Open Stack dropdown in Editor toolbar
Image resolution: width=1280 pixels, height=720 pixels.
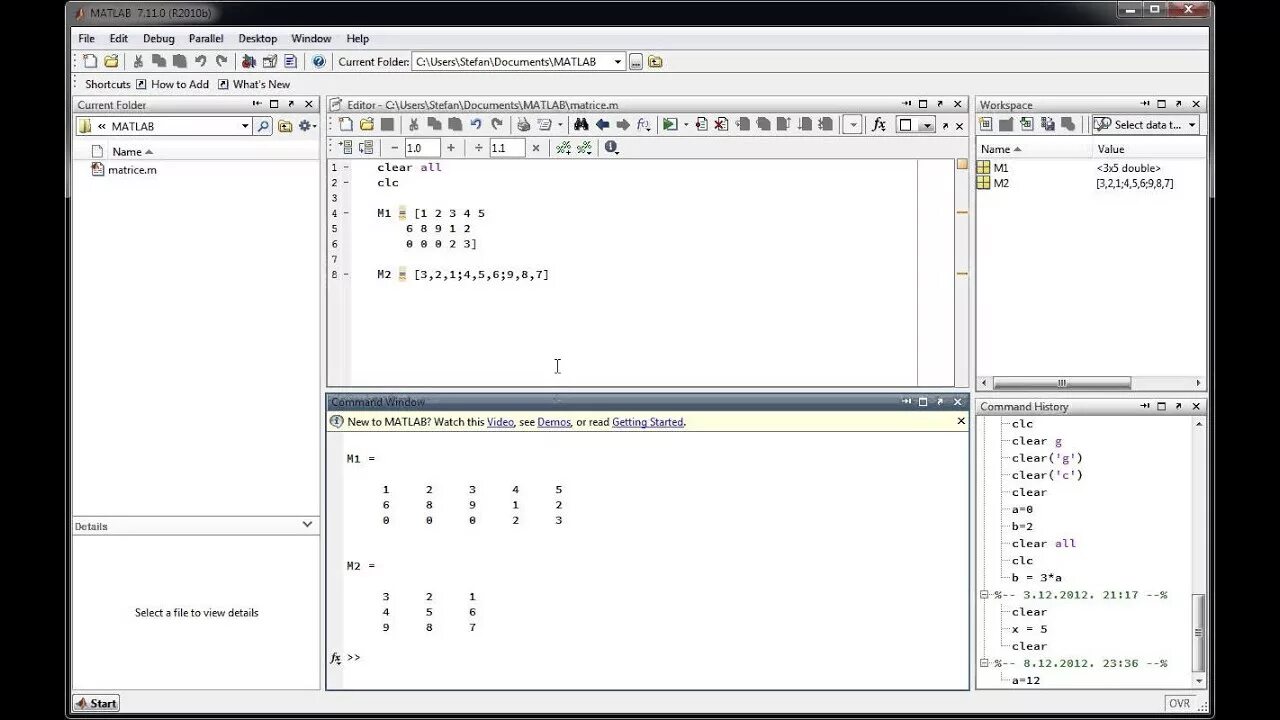[852, 124]
